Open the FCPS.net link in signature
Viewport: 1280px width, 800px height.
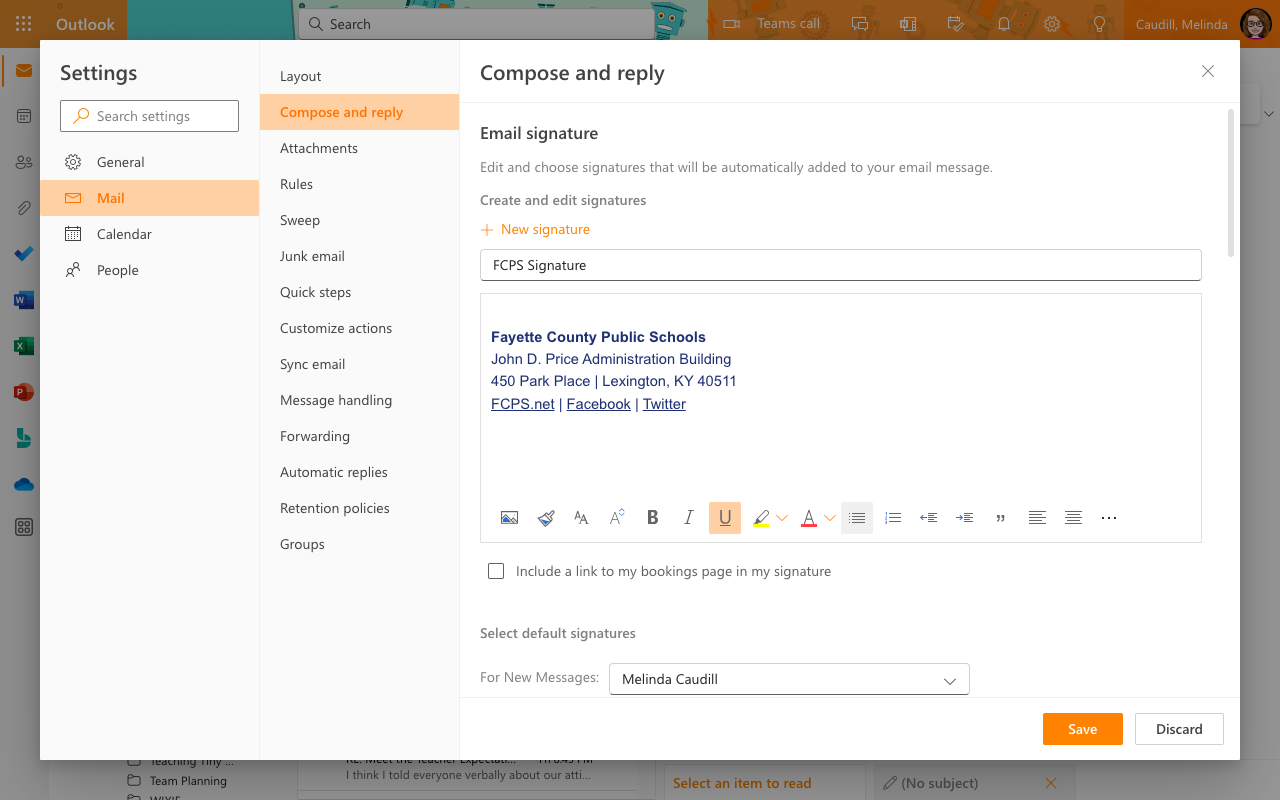pos(522,404)
